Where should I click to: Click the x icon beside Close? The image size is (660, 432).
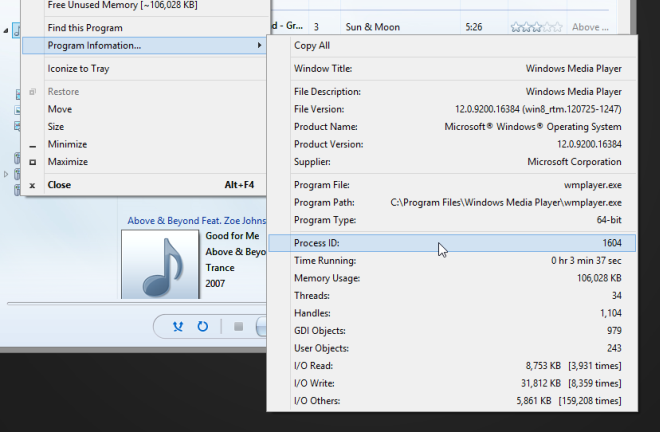point(32,185)
